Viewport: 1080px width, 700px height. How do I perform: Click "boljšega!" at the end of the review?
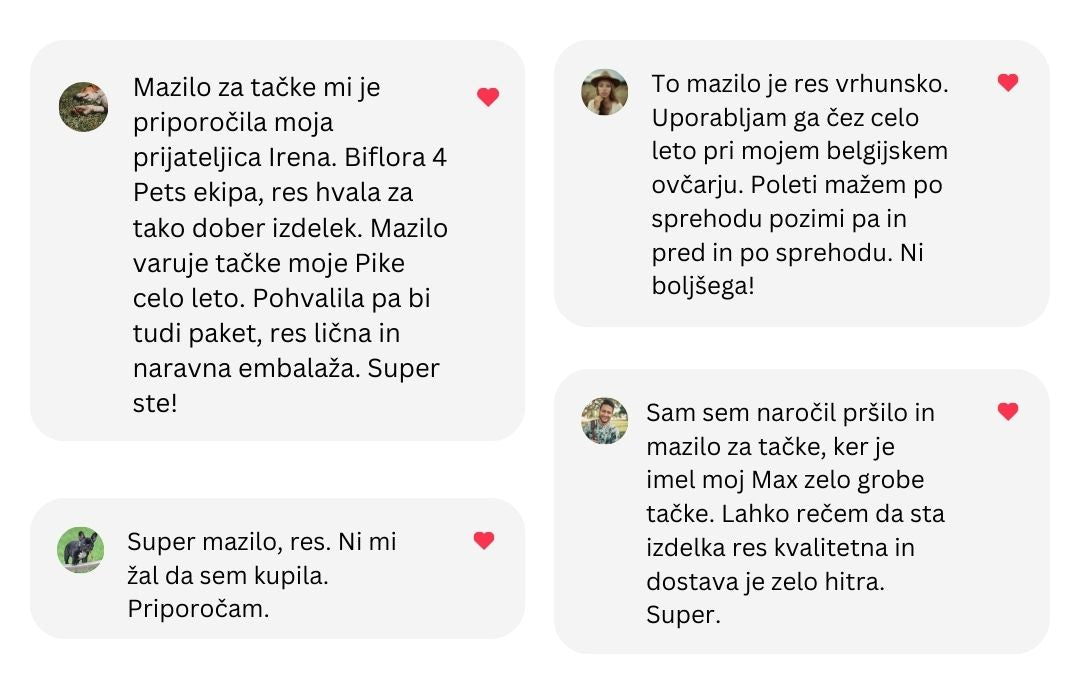(x=703, y=287)
